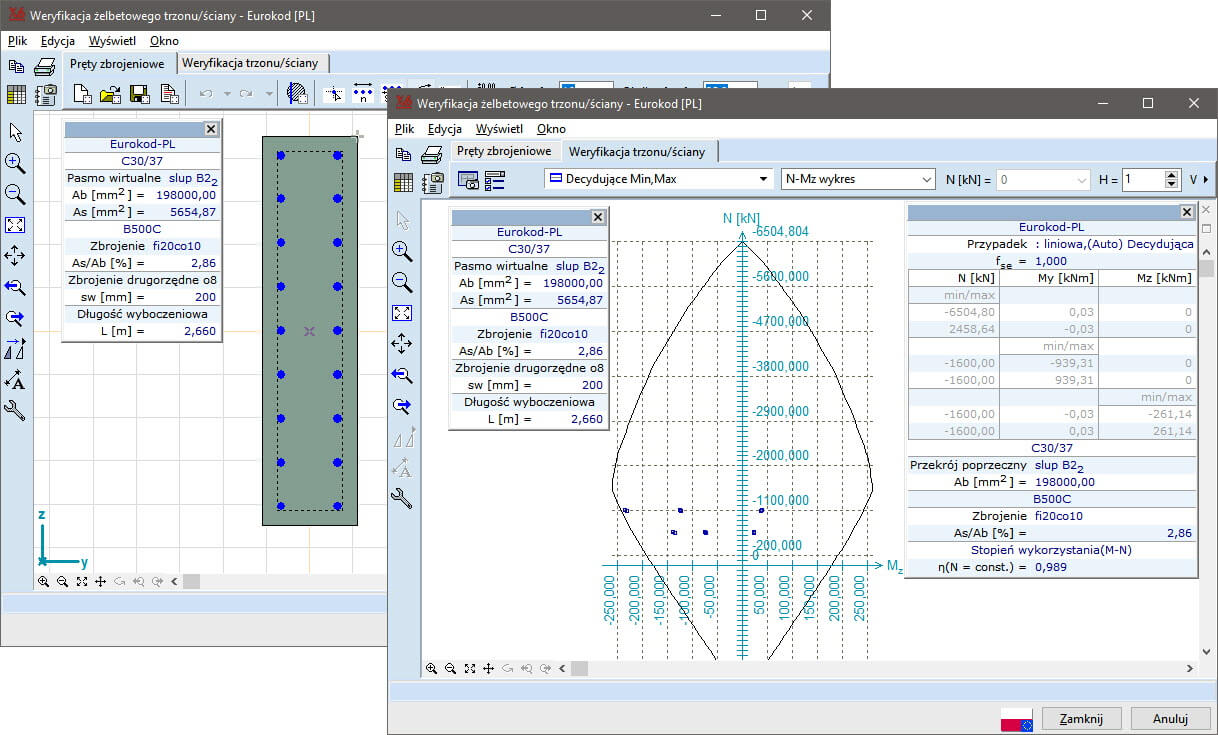Click the fit-to-window icon in back window sidebar
Viewport: 1218px width, 735px height.
click(x=15, y=225)
